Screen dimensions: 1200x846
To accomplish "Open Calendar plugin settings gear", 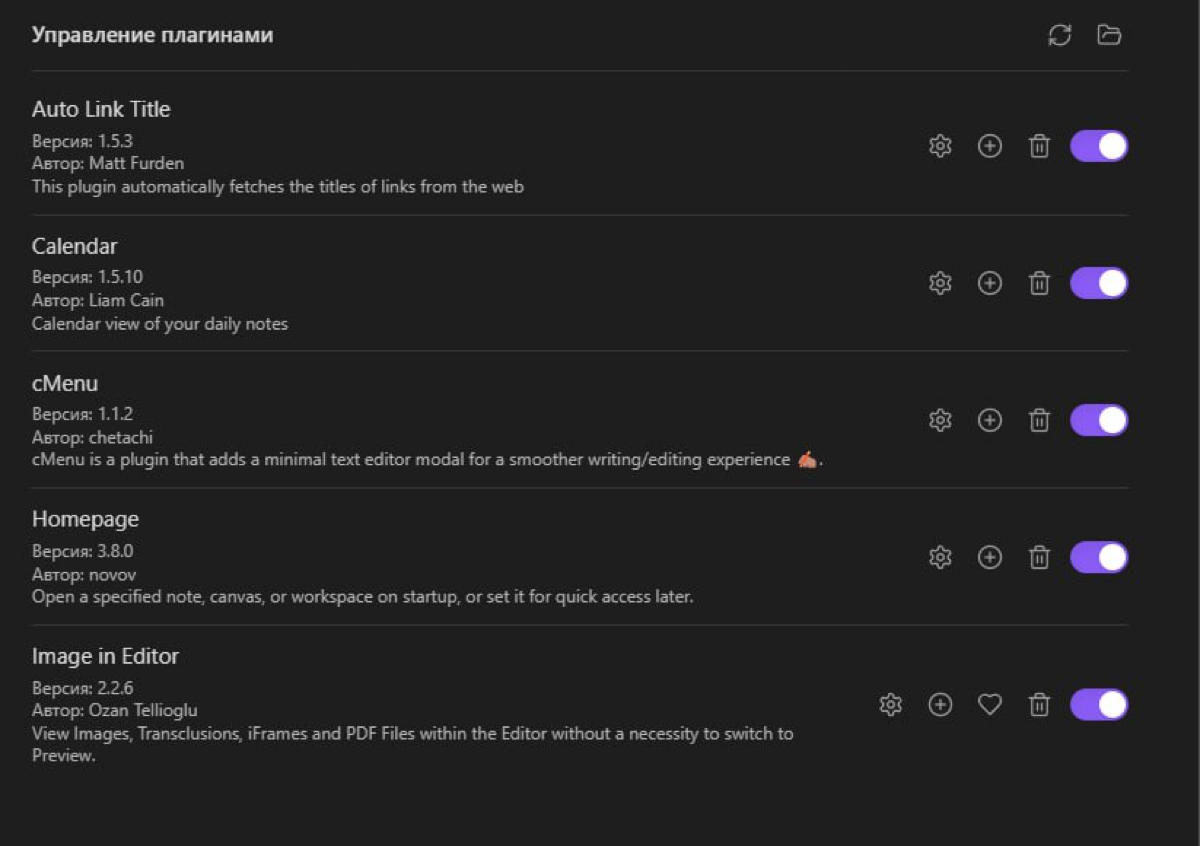I will tap(940, 284).
